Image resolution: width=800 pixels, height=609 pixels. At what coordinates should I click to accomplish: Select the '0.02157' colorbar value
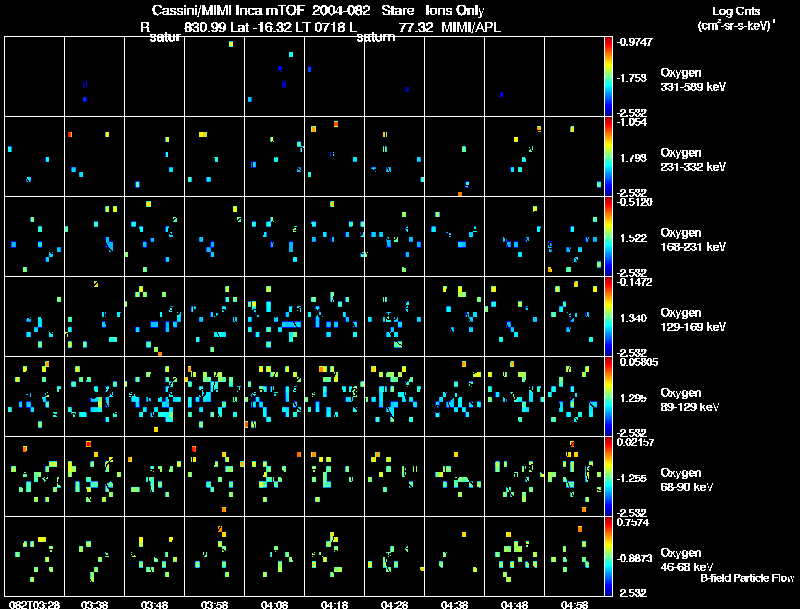pyautogui.click(x=635, y=442)
